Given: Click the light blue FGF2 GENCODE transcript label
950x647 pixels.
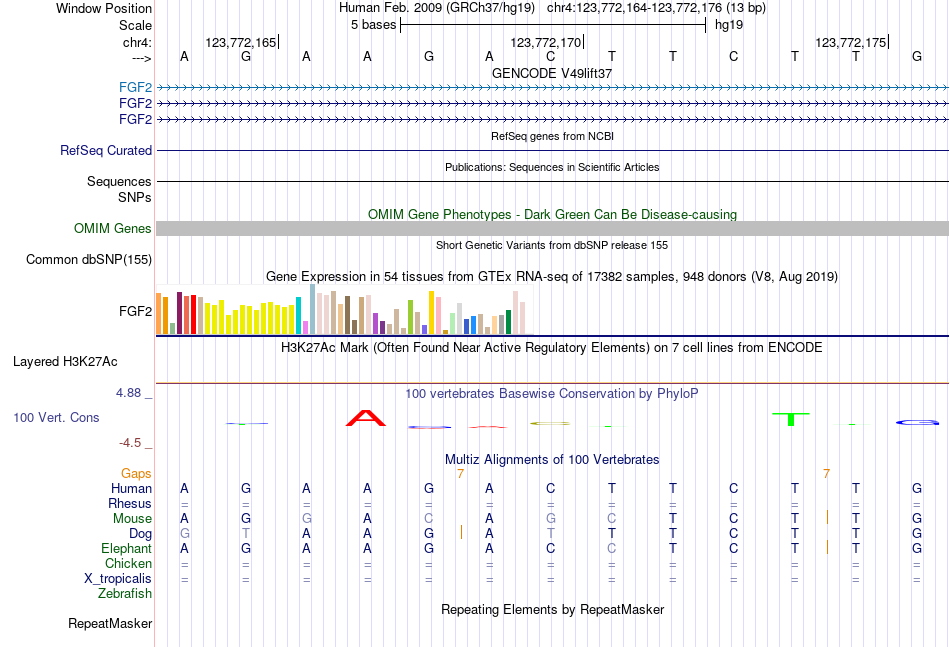Looking at the screenshot, I should 135,88.
